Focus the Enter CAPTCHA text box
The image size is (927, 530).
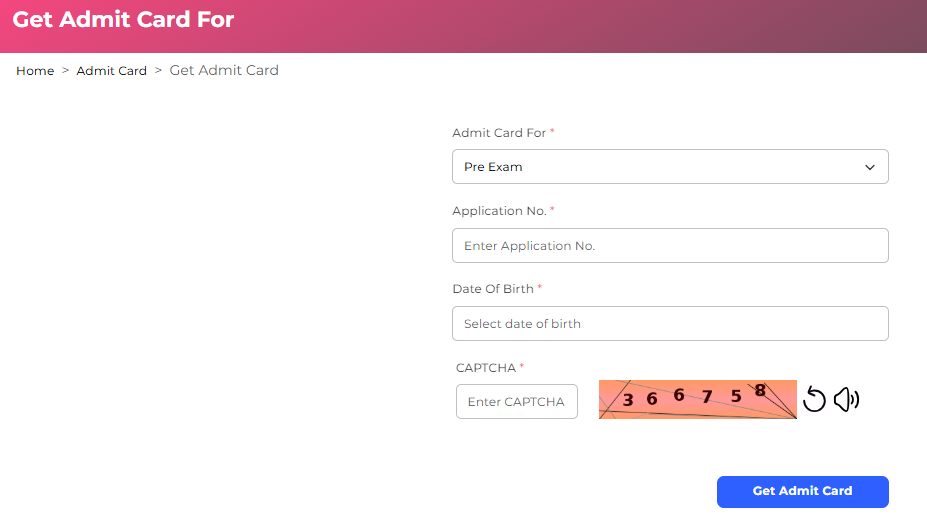(x=516, y=402)
